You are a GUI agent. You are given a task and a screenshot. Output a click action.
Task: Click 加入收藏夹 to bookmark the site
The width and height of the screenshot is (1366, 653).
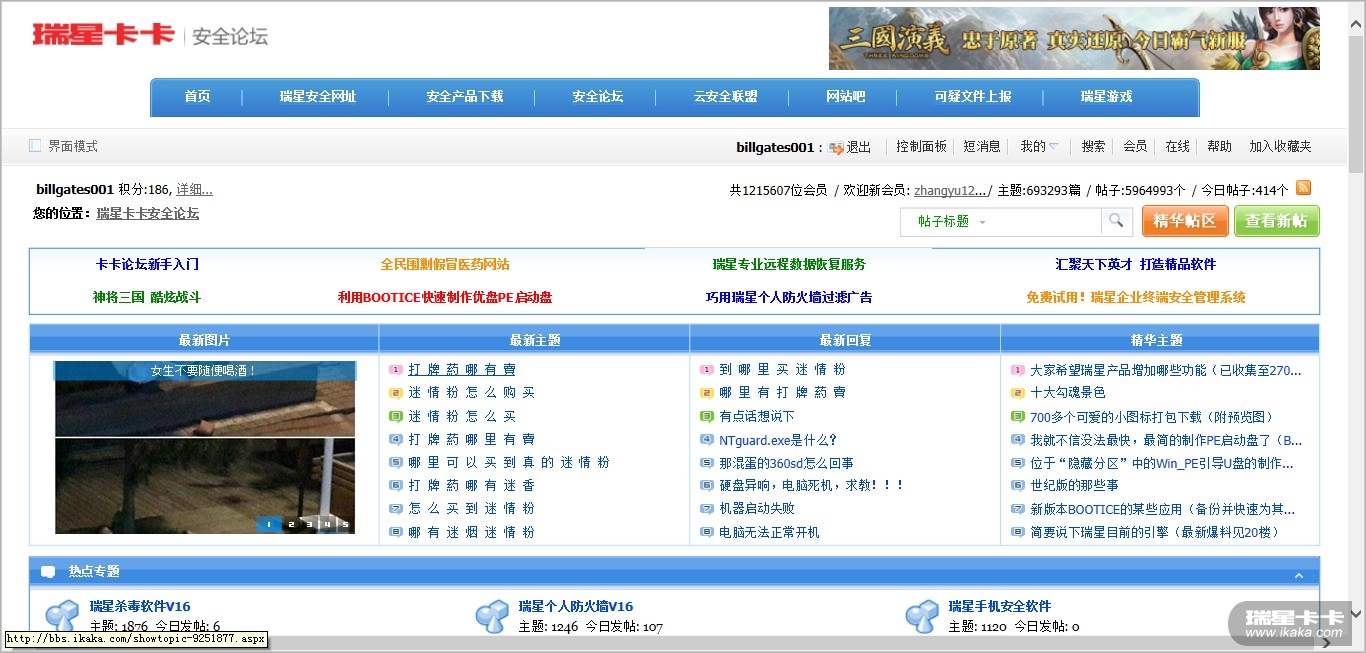click(x=1280, y=147)
